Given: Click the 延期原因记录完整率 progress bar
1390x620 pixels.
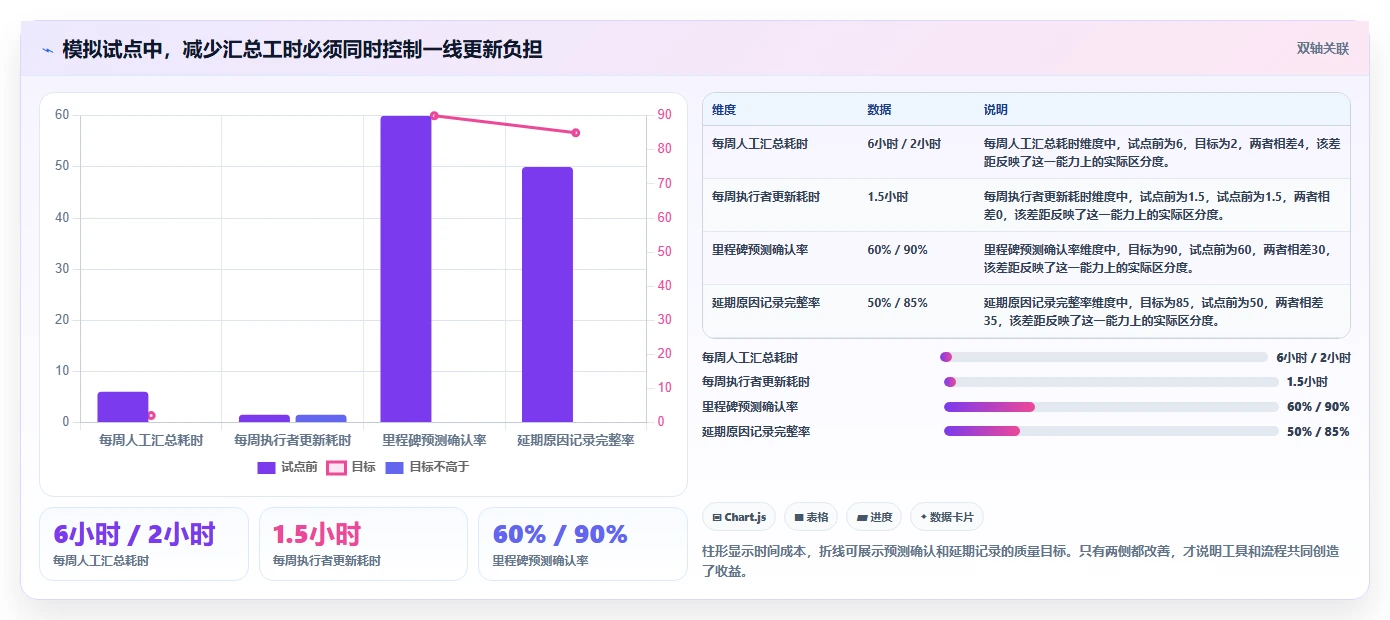Looking at the screenshot, I should point(1111,431).
